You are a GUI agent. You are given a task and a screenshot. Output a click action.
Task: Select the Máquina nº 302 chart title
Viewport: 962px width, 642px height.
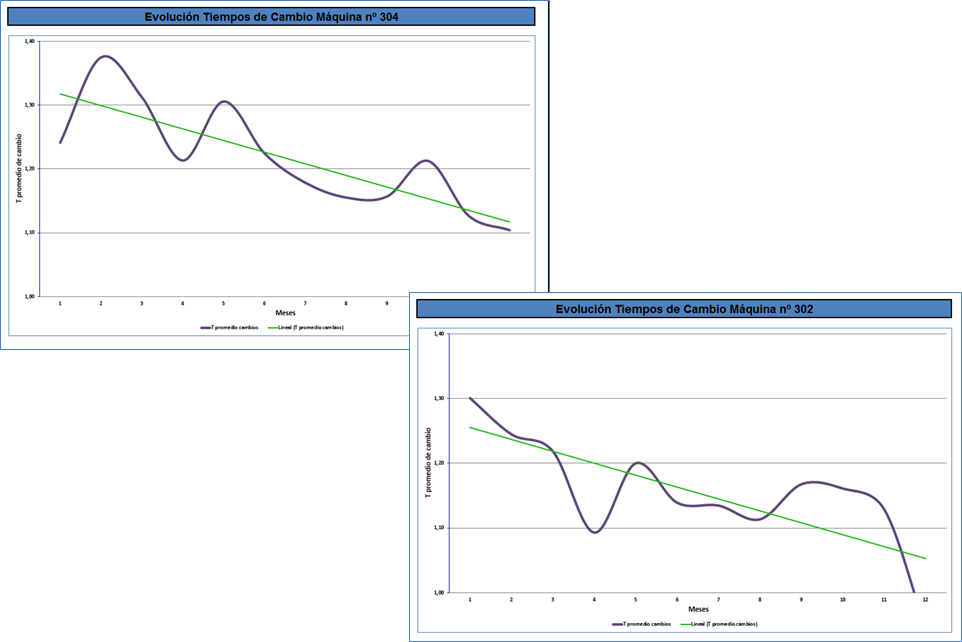click(684, 309)
